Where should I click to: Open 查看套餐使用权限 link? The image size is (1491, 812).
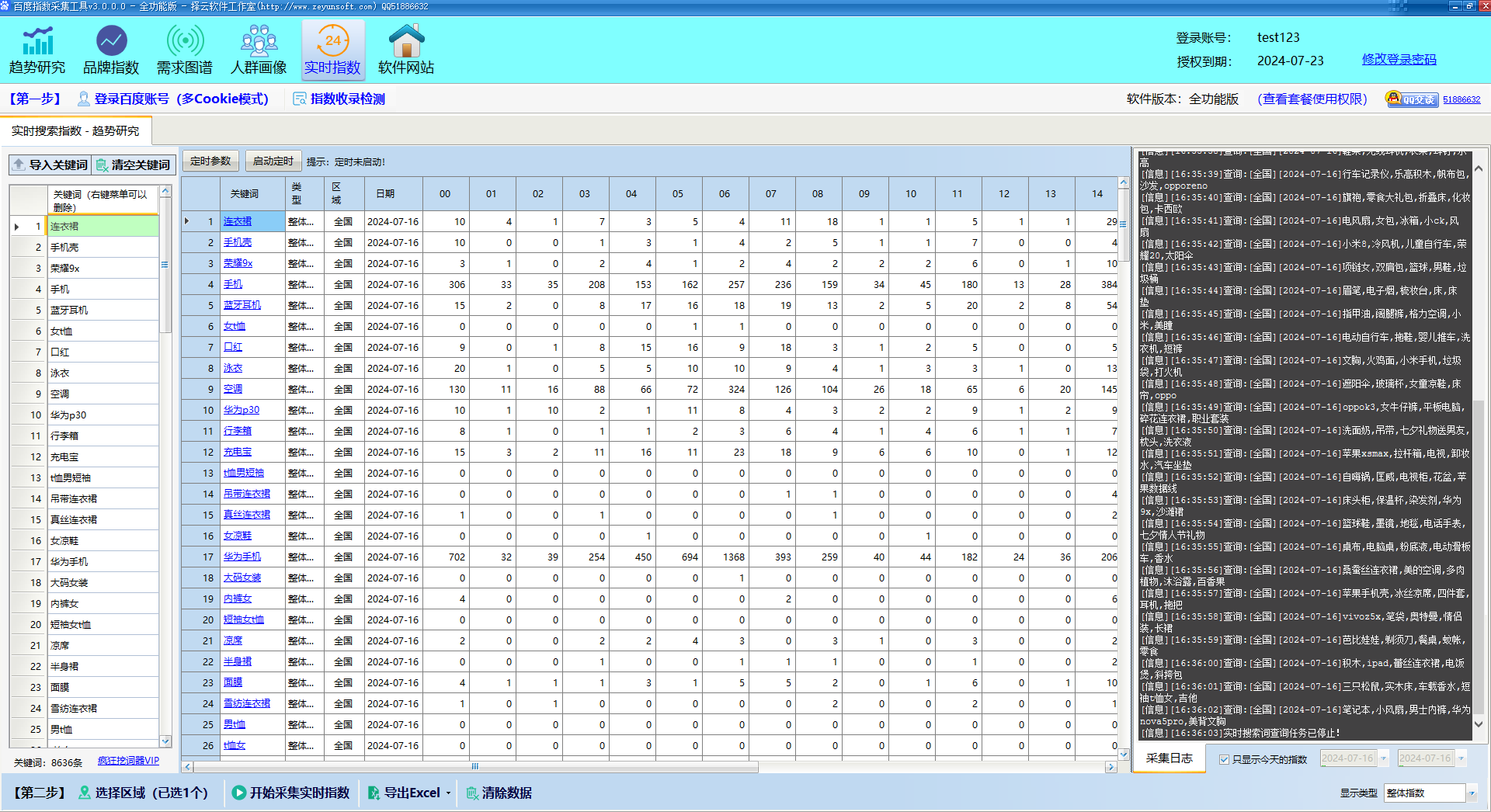point(1312,99)
